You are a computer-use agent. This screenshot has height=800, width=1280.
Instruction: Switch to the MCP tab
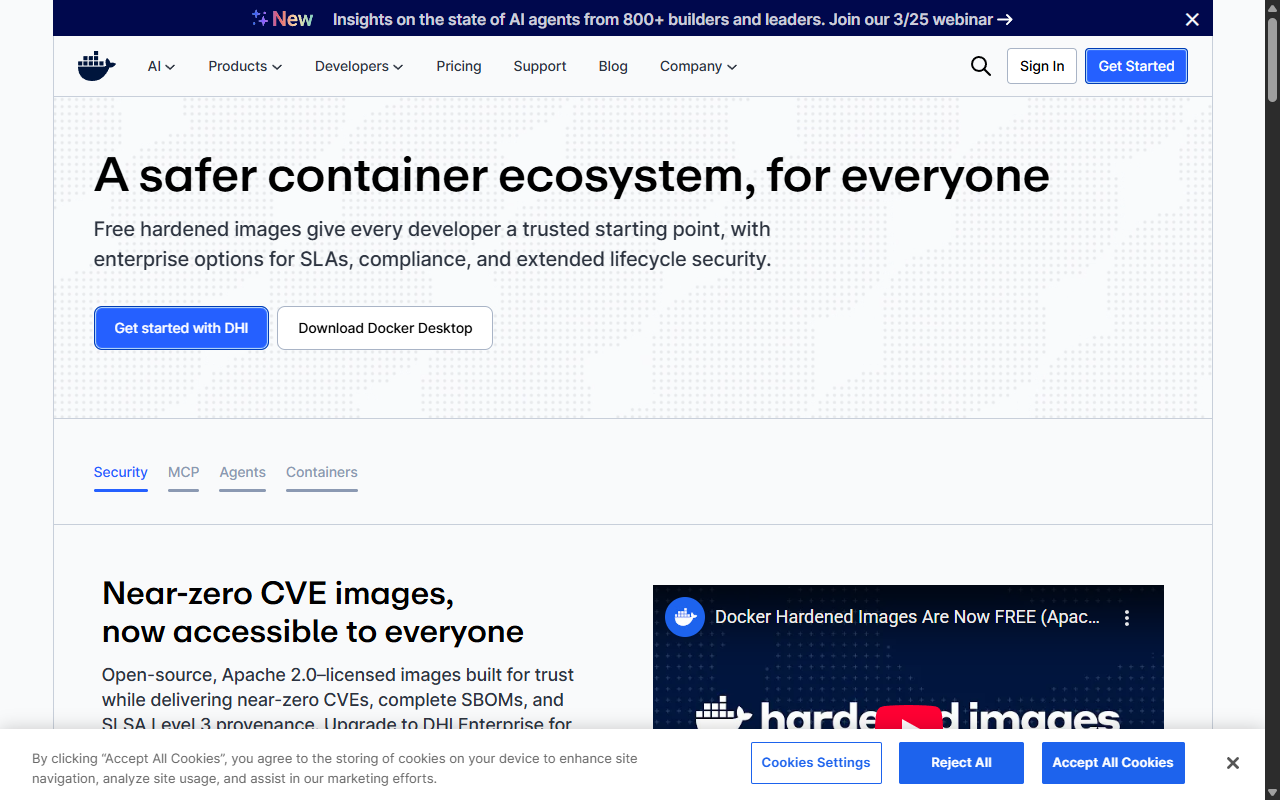(x=183, y=472)
